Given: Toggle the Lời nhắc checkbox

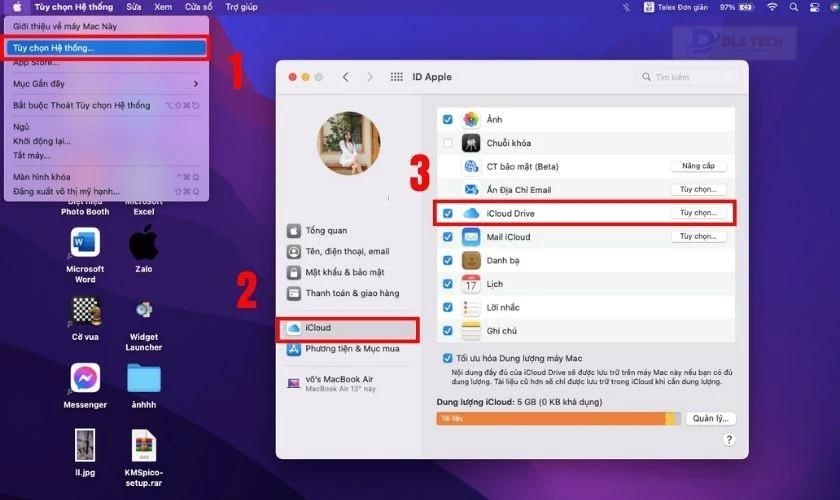Looking at the screenshot, I should 447,308.
